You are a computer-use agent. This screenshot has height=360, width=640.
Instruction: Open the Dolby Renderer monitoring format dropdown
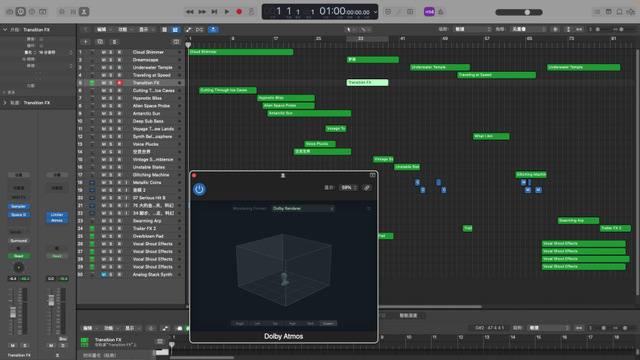pos(303,209)
